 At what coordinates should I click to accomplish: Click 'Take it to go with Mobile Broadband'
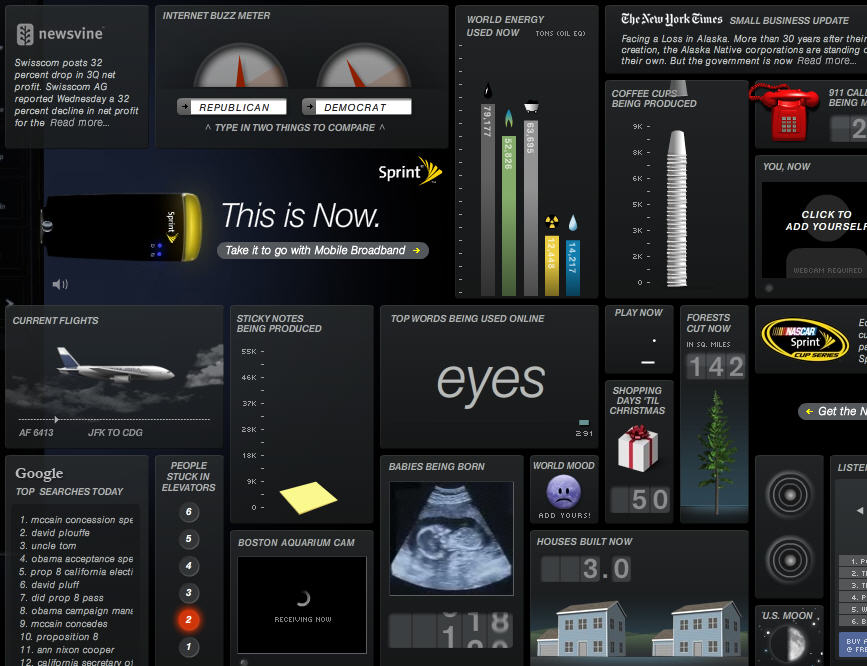click(322, 250)
